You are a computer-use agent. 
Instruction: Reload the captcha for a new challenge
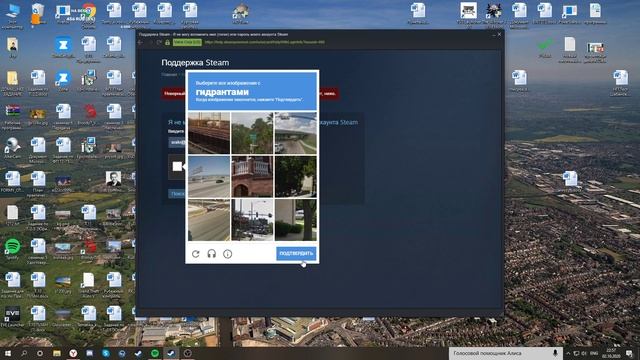click(x=196, y=254)
